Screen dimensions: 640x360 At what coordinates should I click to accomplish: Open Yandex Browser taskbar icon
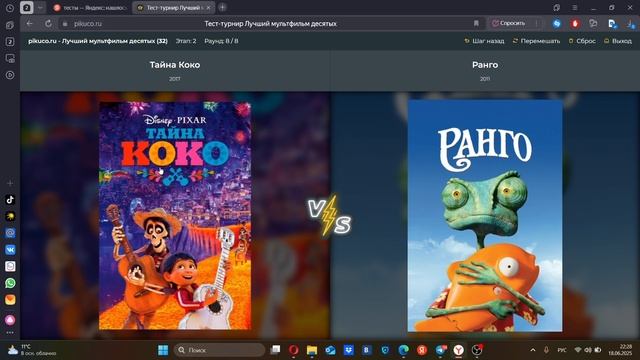click(x=459, y=350)
